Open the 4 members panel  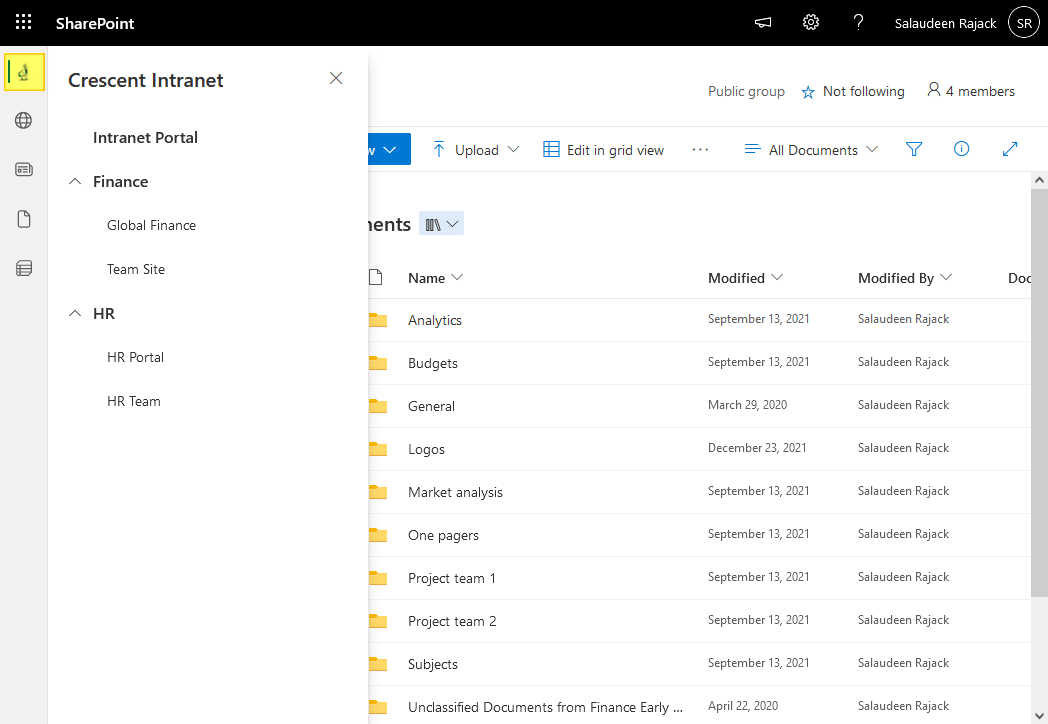pos(970,91)
